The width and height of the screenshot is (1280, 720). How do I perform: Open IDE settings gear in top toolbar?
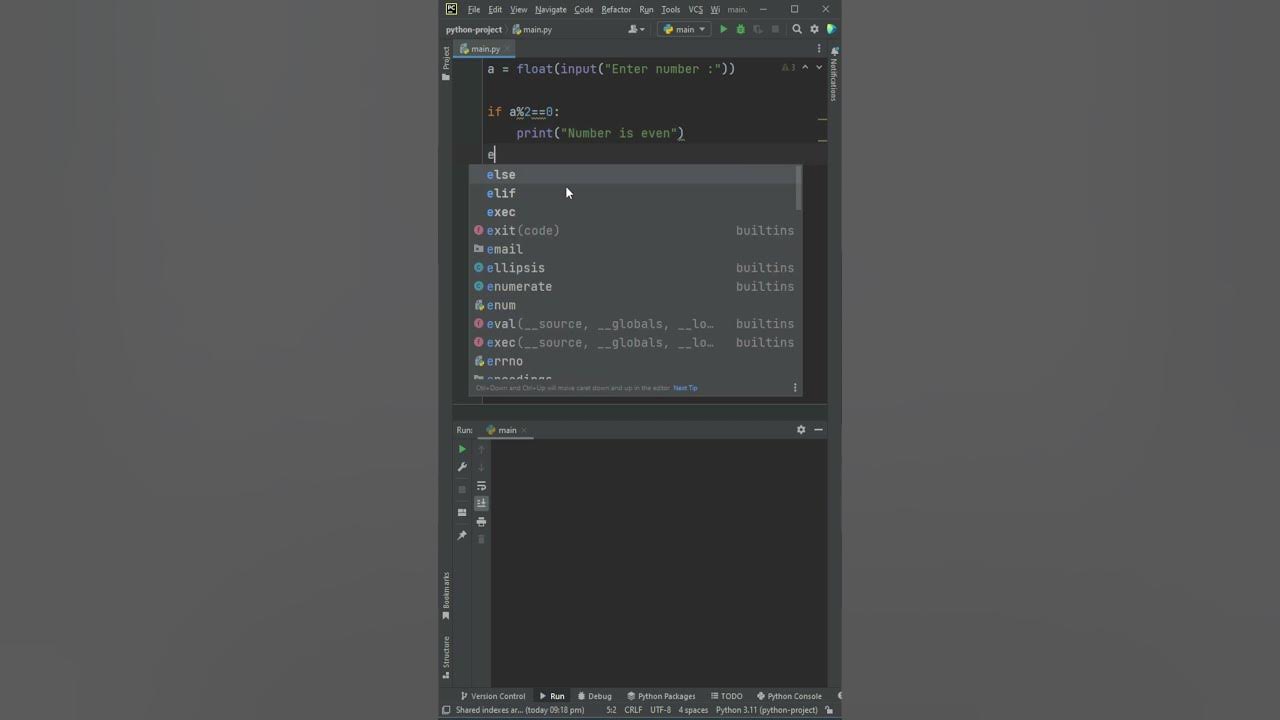814,29
